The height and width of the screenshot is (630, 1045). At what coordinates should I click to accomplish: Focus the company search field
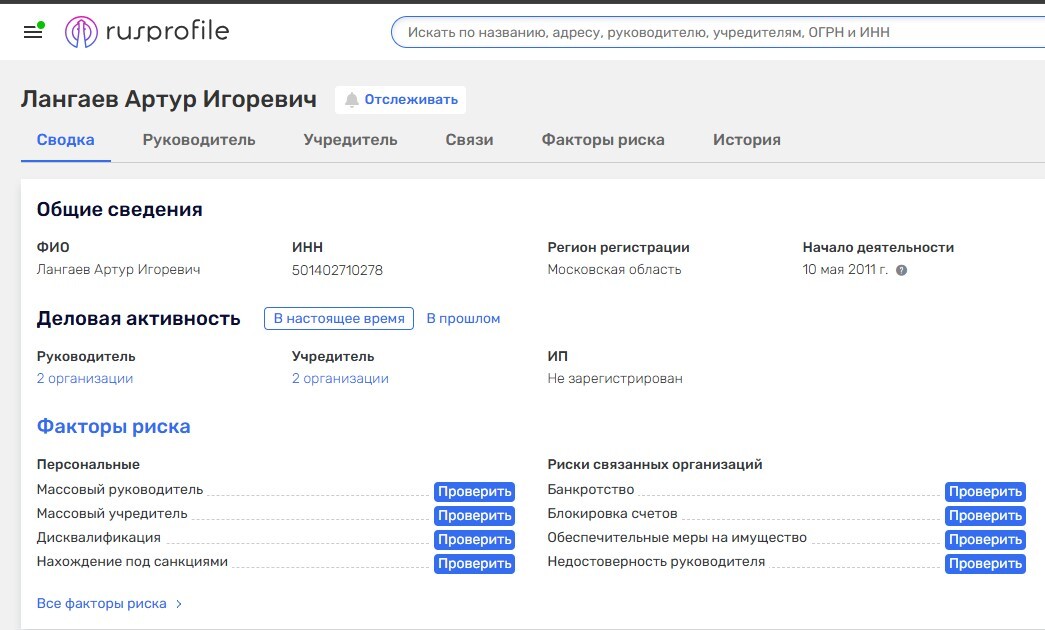[x=718, y=32]
